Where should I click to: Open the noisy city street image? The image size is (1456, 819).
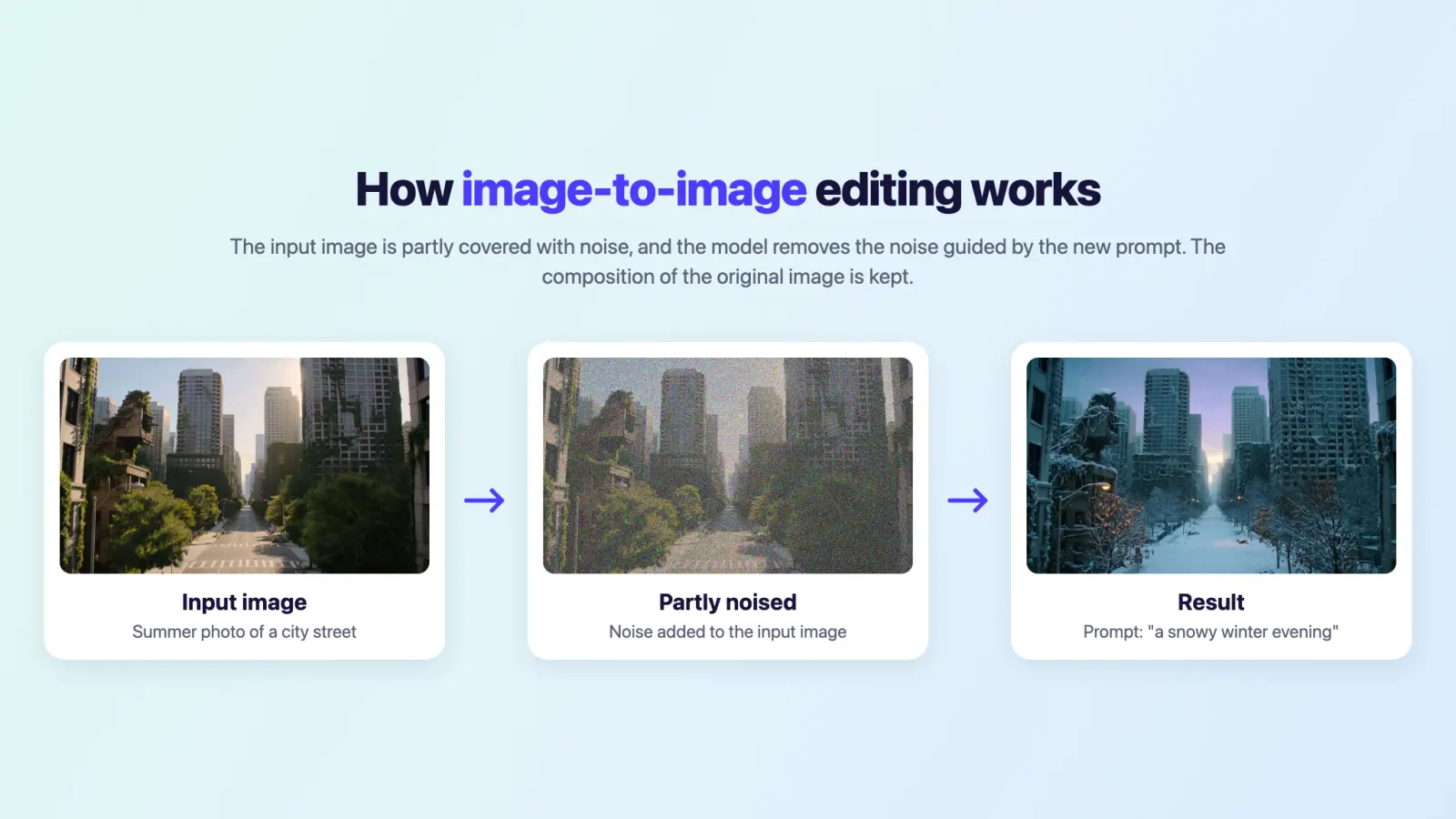[728, 465]
